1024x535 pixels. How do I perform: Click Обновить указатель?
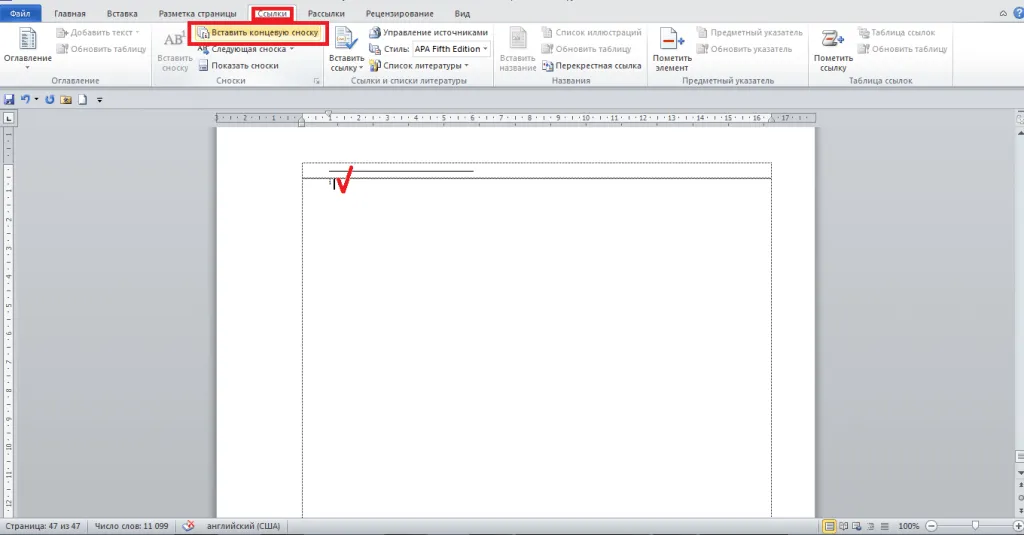point(744,49)
